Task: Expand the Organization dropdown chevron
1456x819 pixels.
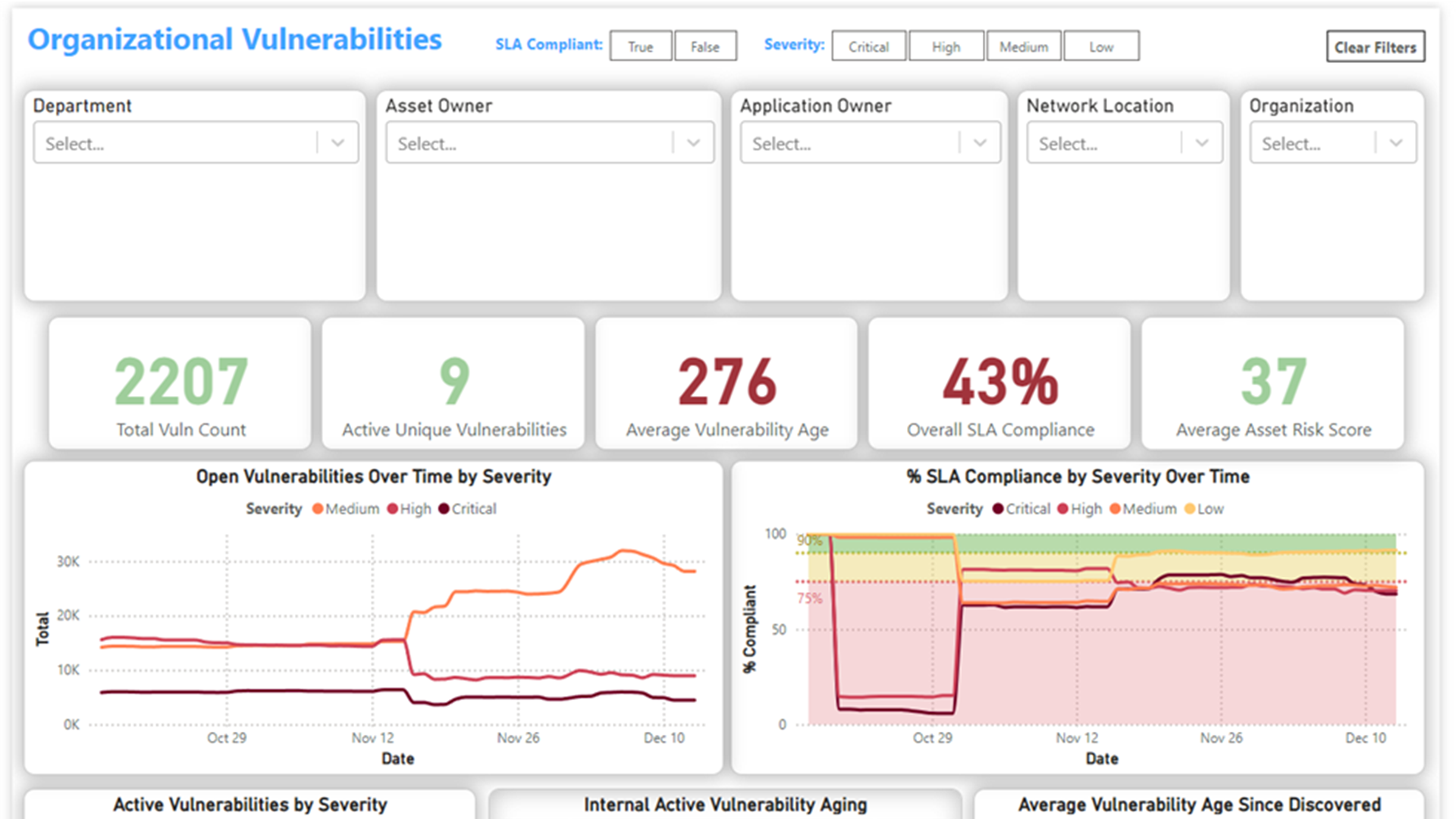Action: pos(1396,143)
